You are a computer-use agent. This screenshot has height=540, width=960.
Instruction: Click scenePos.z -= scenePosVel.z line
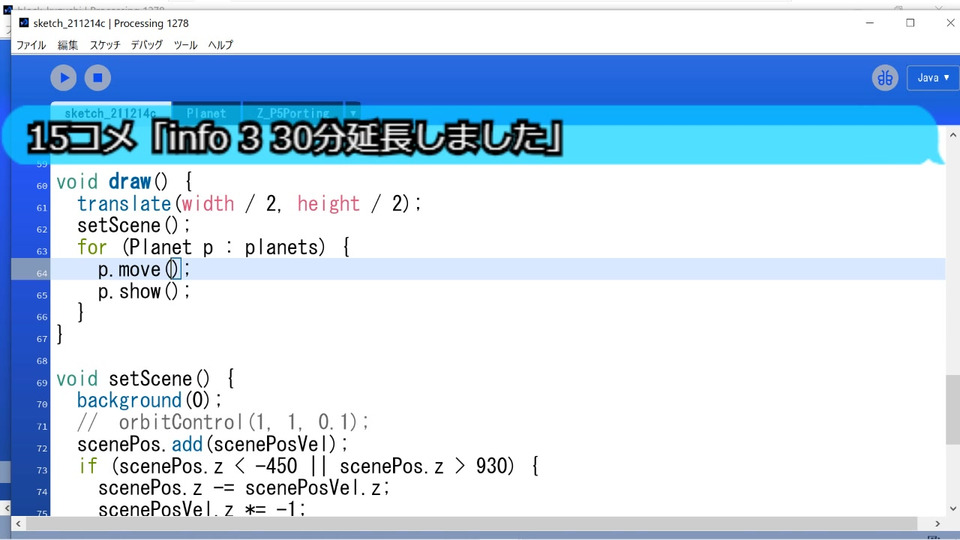(244, 488)
